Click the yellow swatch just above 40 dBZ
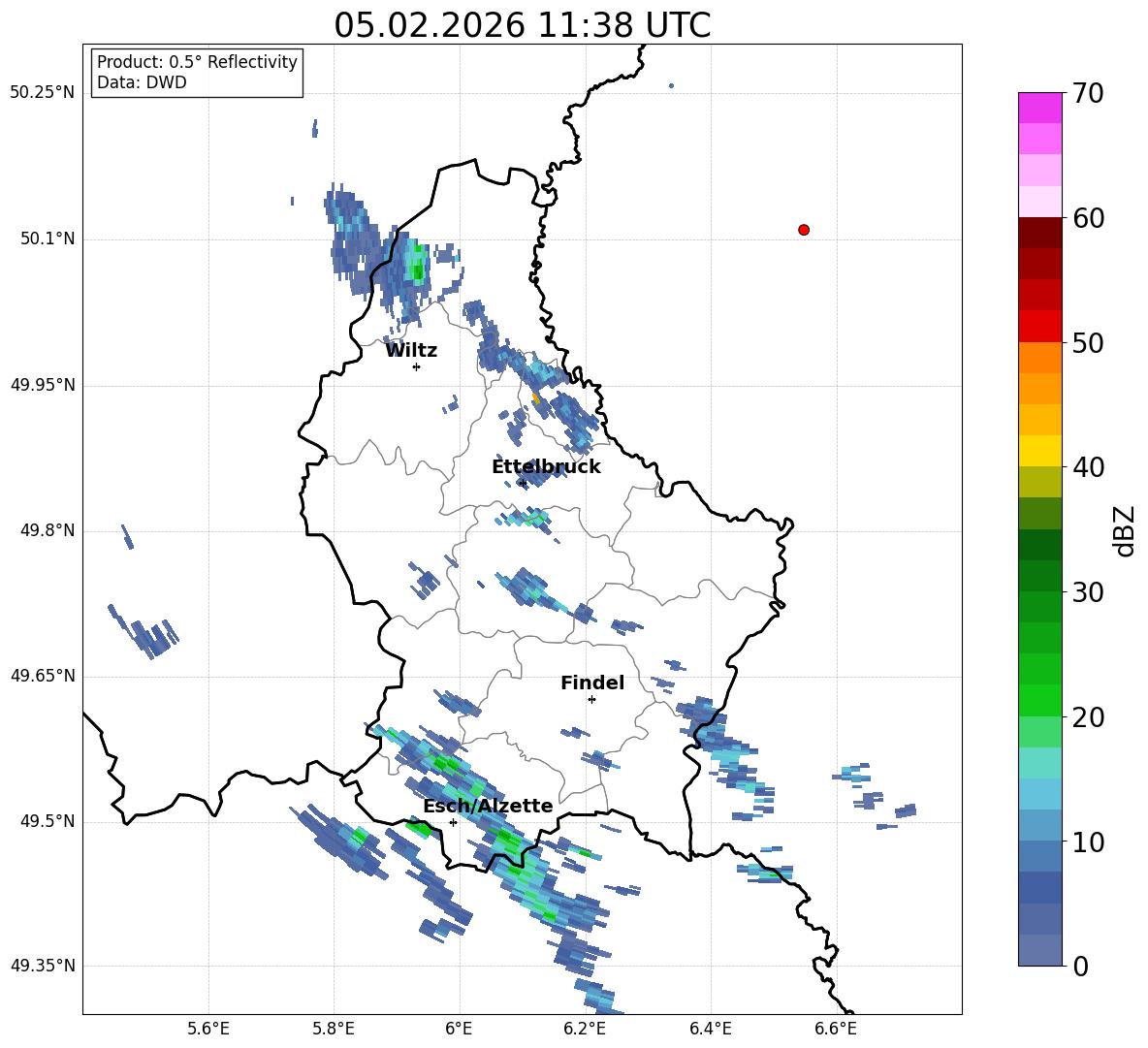The height and width of the screenshot is (1048, 1148). [1039, 451]
